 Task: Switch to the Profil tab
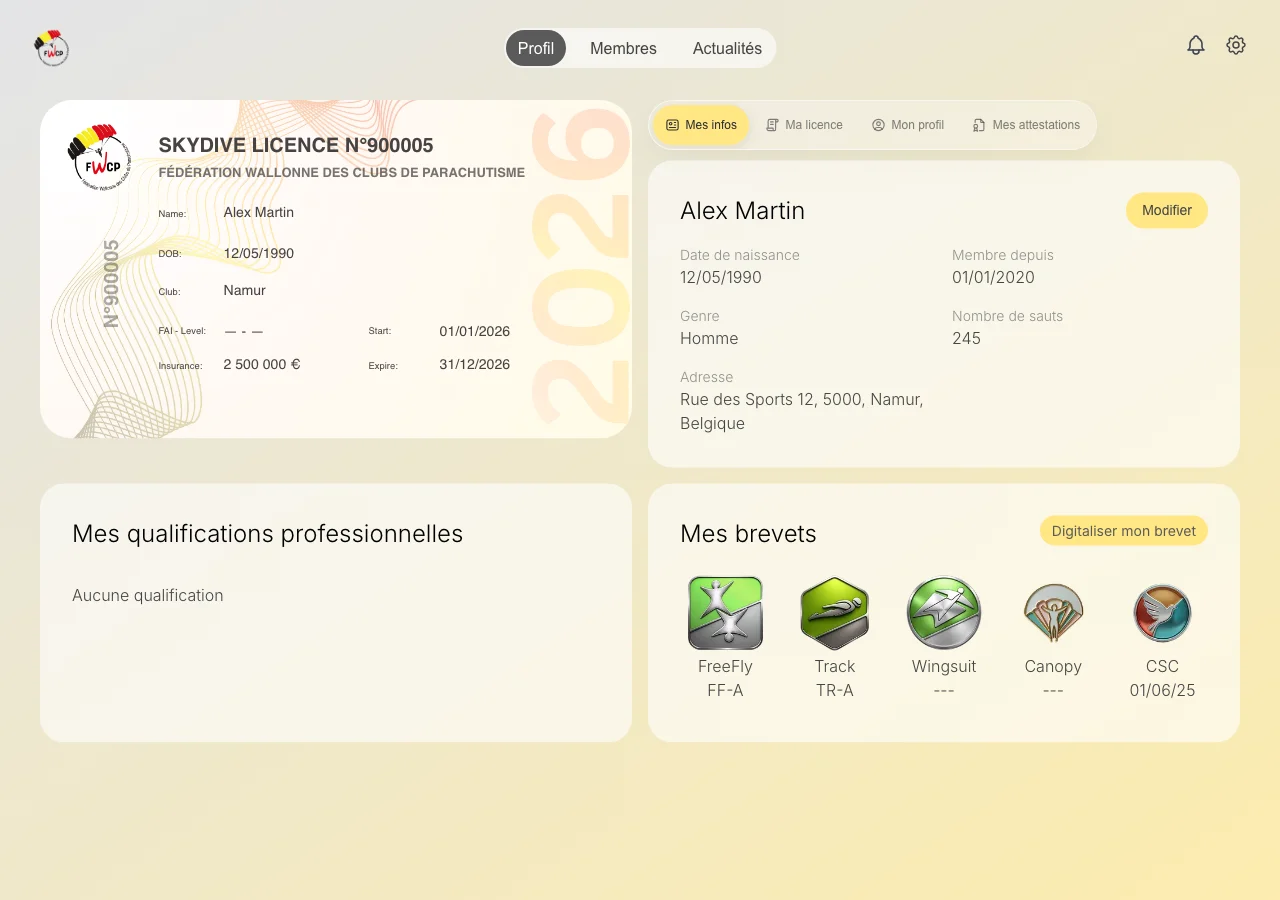536,48
